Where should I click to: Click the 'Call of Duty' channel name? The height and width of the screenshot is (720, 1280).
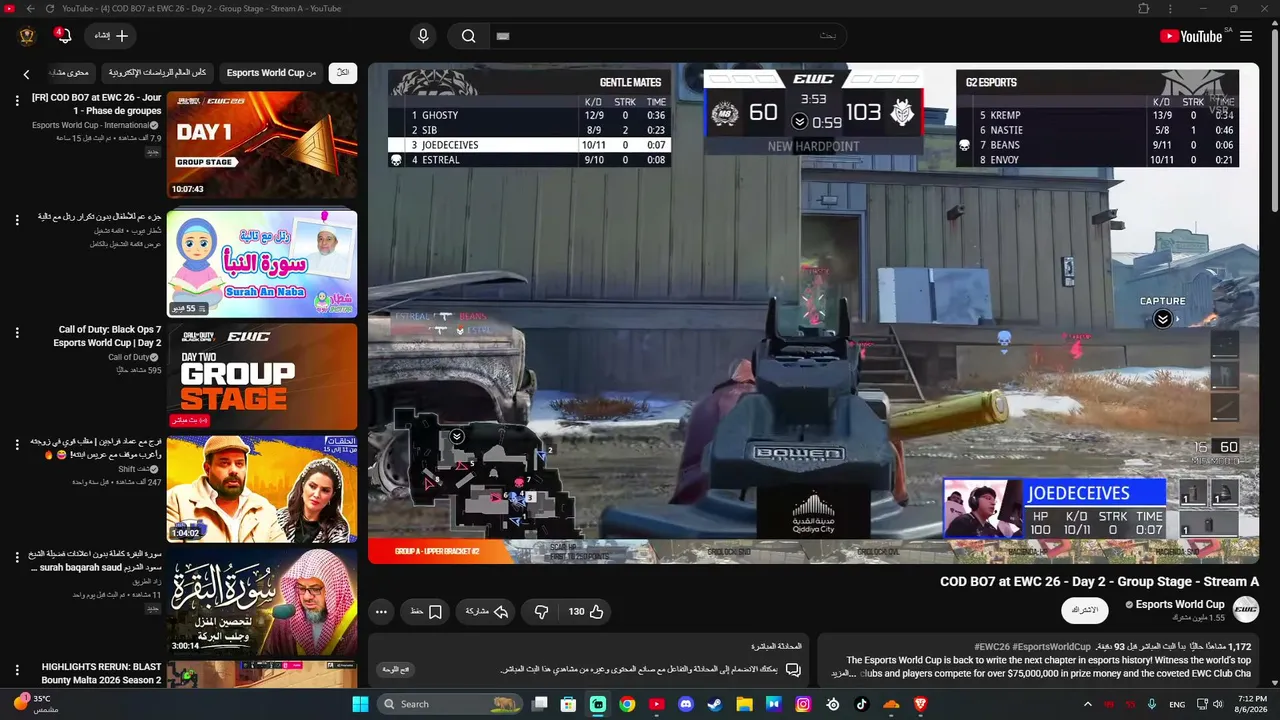click(x=129, y=357)
